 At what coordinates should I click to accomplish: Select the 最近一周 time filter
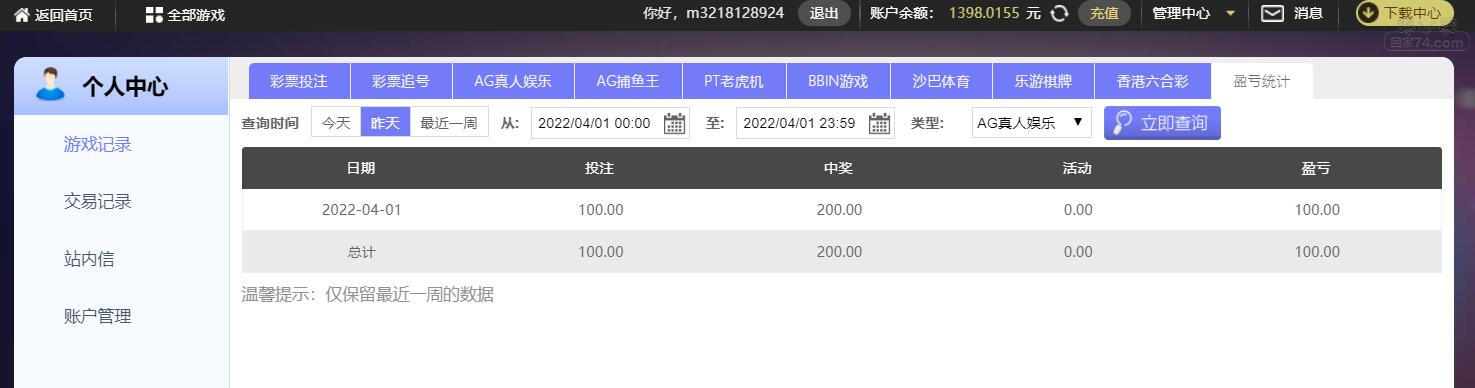click(449, 123)
